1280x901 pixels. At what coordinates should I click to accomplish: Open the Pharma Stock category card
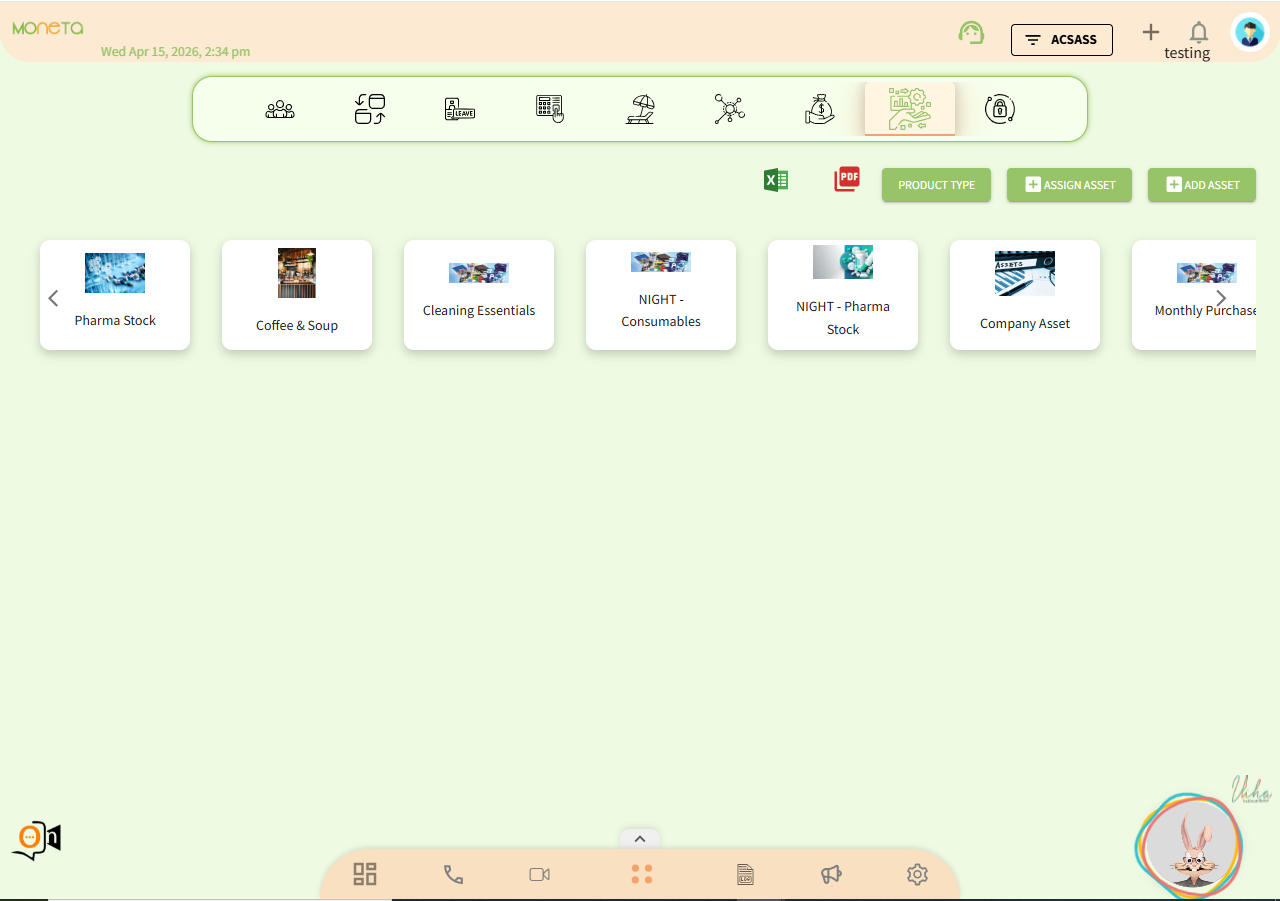tap(115, 295)
